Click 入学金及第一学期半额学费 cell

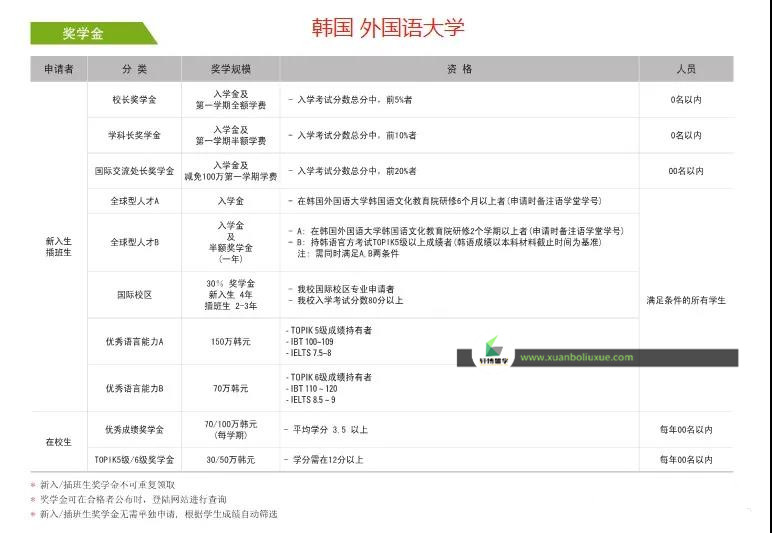[x=231, y=135]
